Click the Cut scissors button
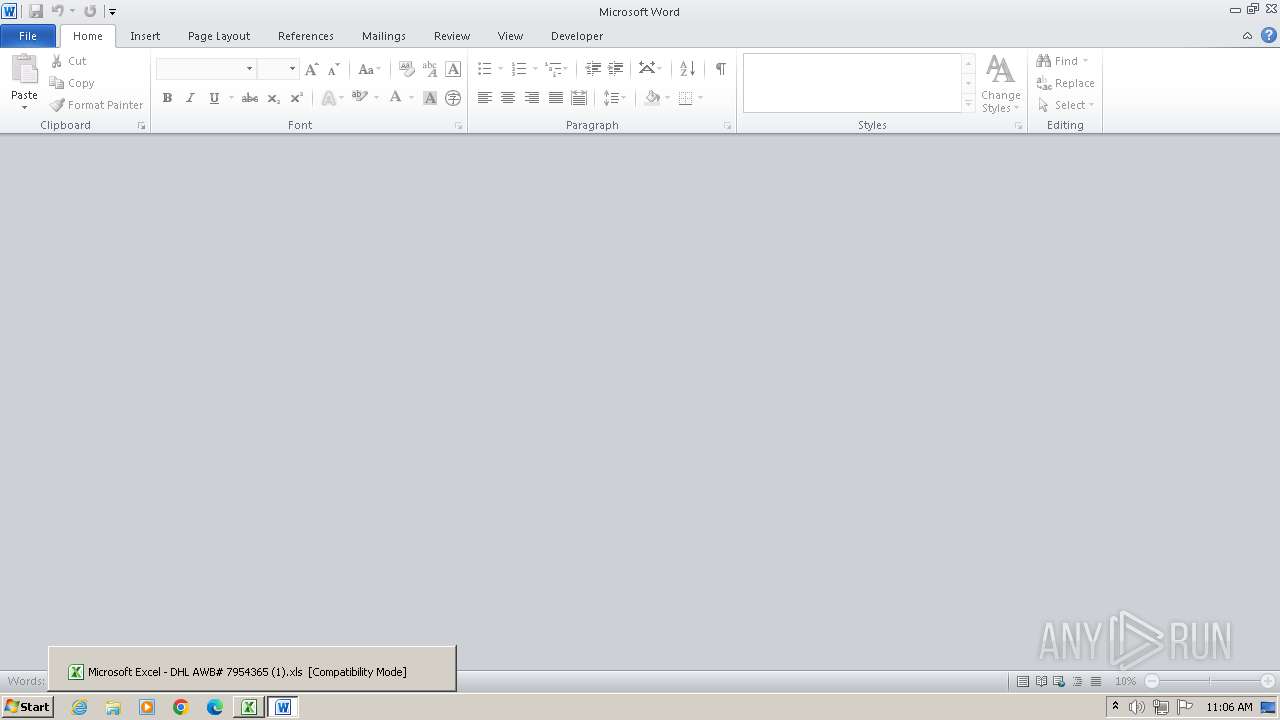1280x720 pixels. click(69, 61)
